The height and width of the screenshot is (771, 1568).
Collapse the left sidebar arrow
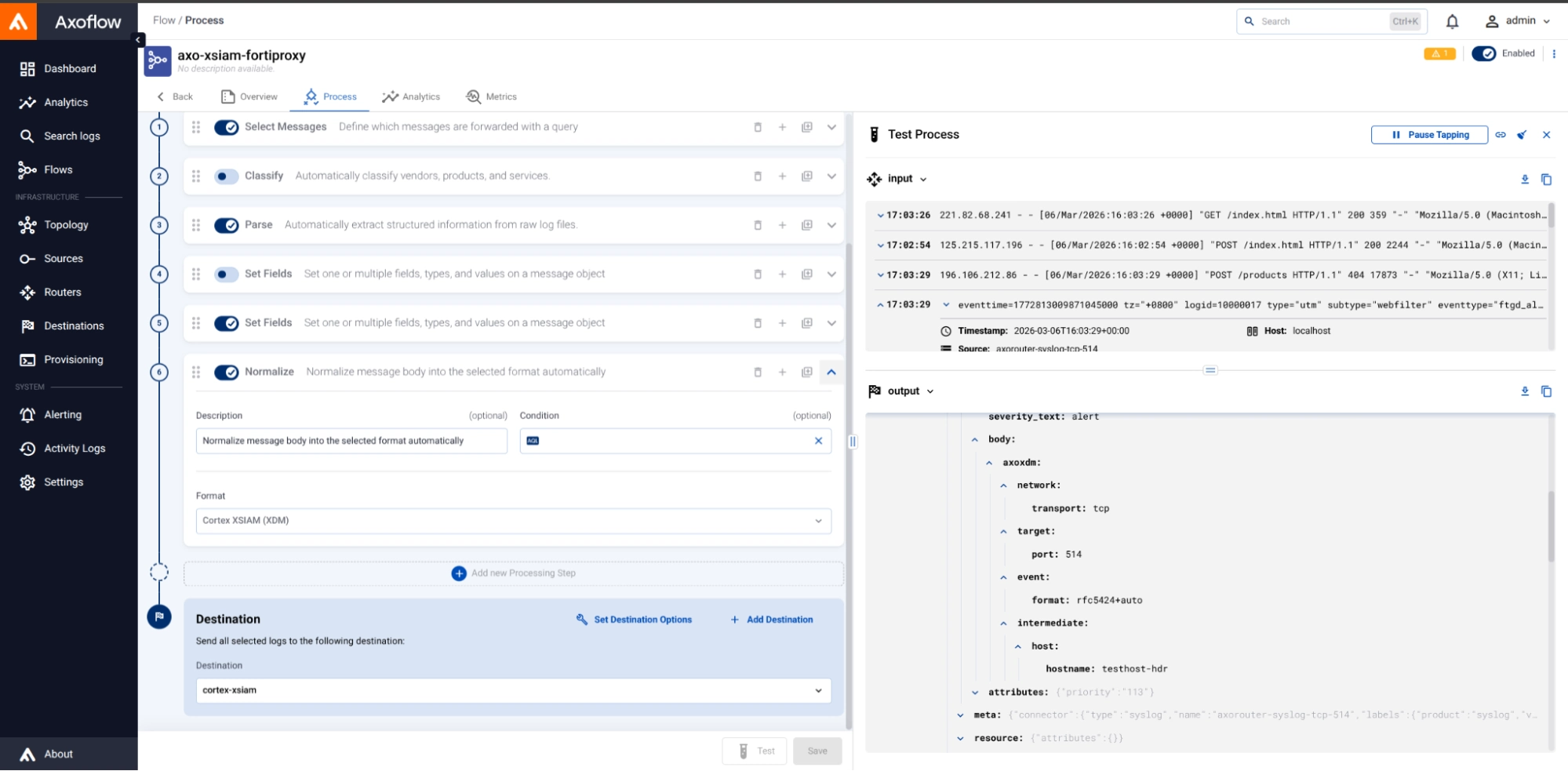pos(138,39)
